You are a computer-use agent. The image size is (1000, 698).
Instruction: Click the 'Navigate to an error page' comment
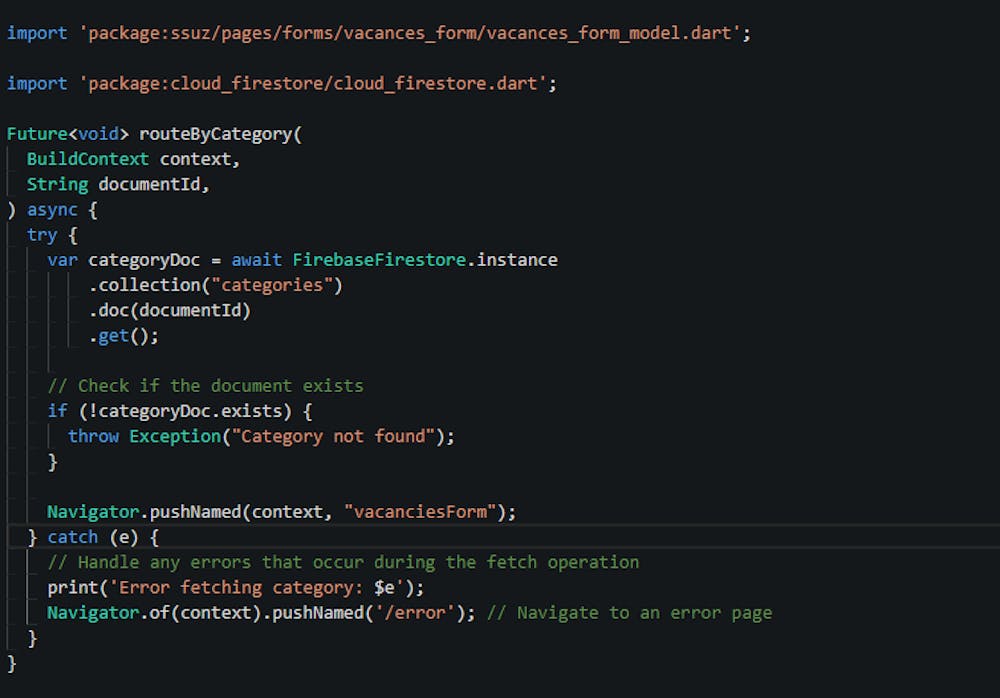(x=629, y=613)
